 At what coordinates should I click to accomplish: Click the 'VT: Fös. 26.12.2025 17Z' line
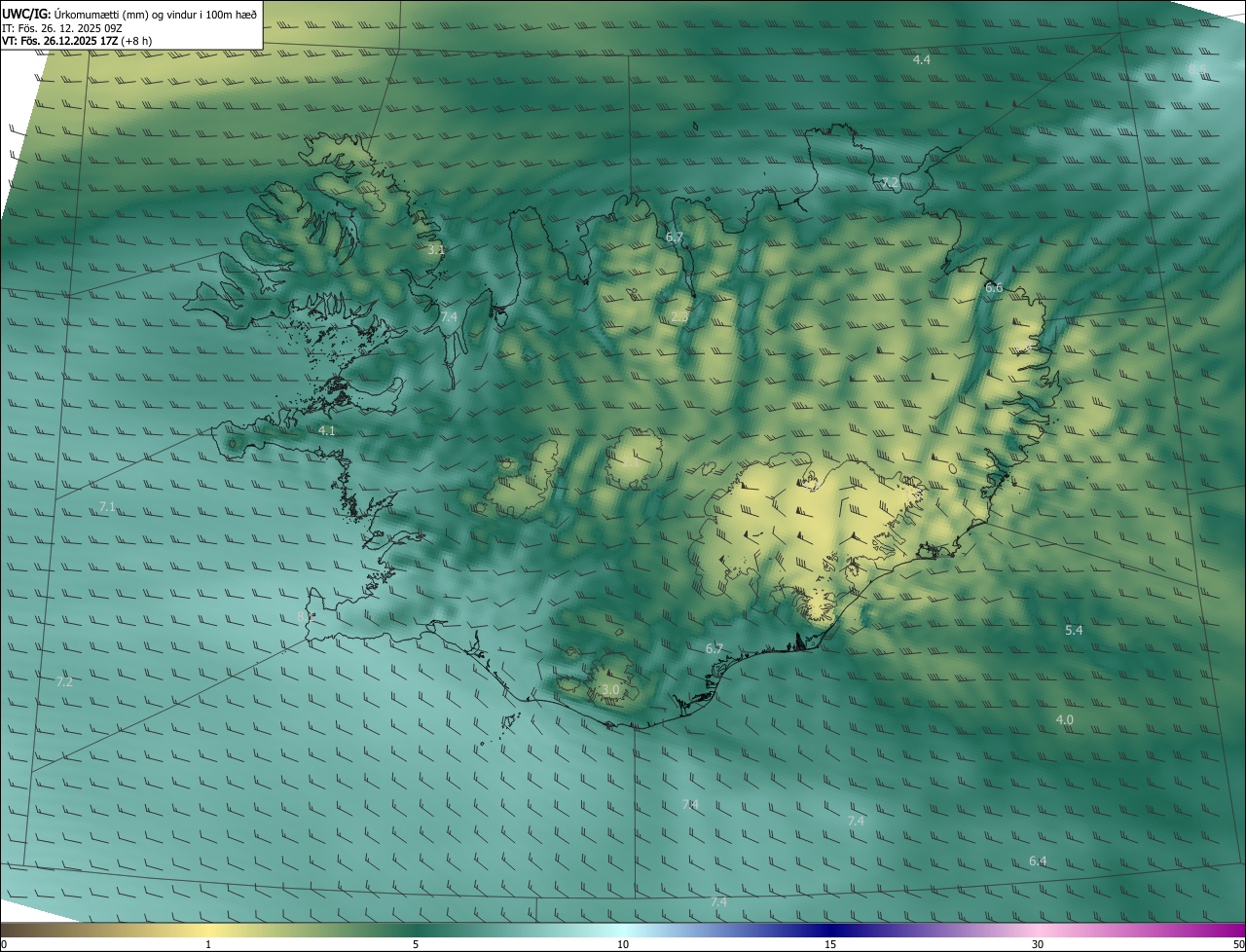click(x=61, y=41)
